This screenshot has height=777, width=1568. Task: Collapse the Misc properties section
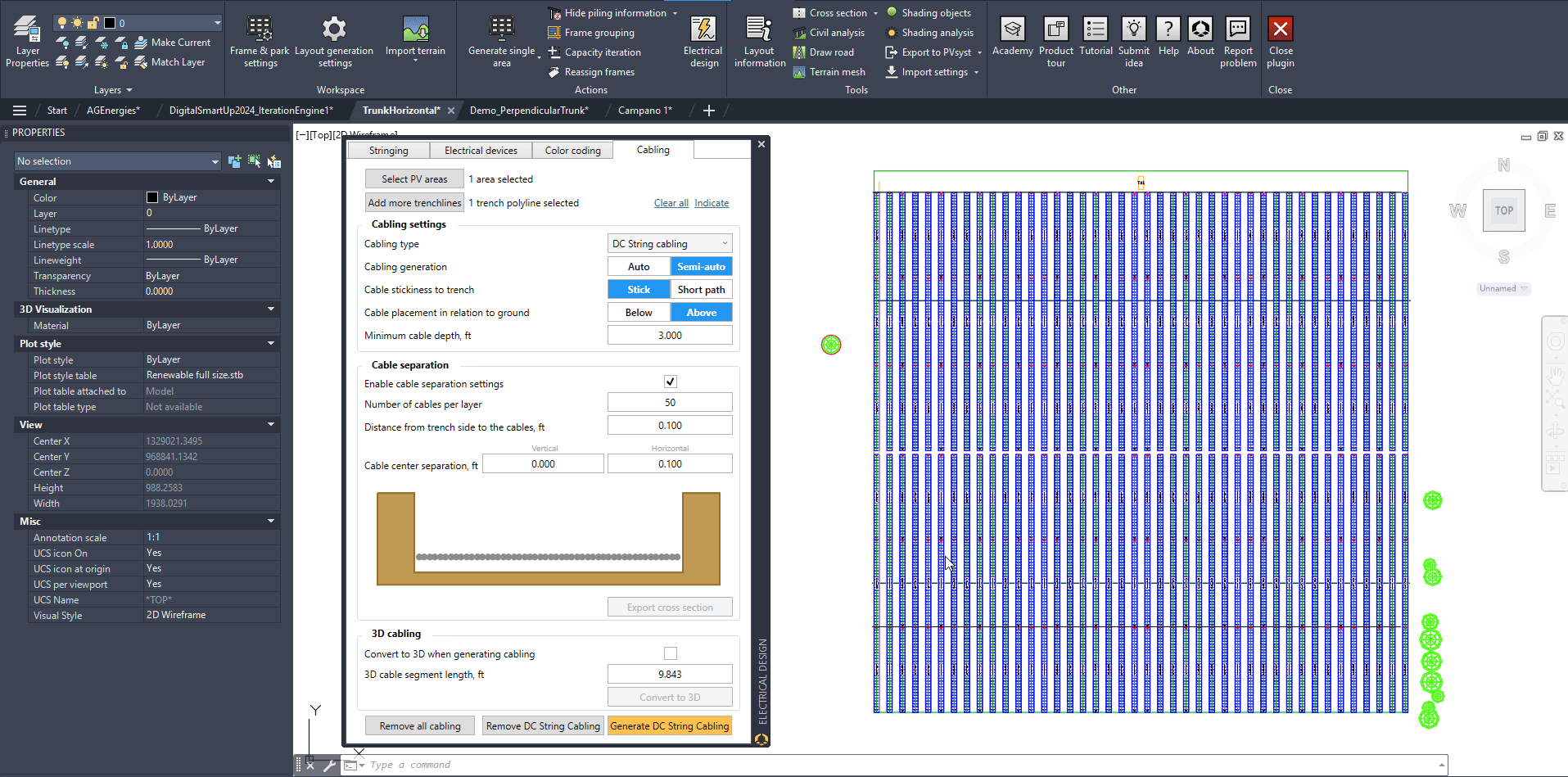tap(271, 522)
